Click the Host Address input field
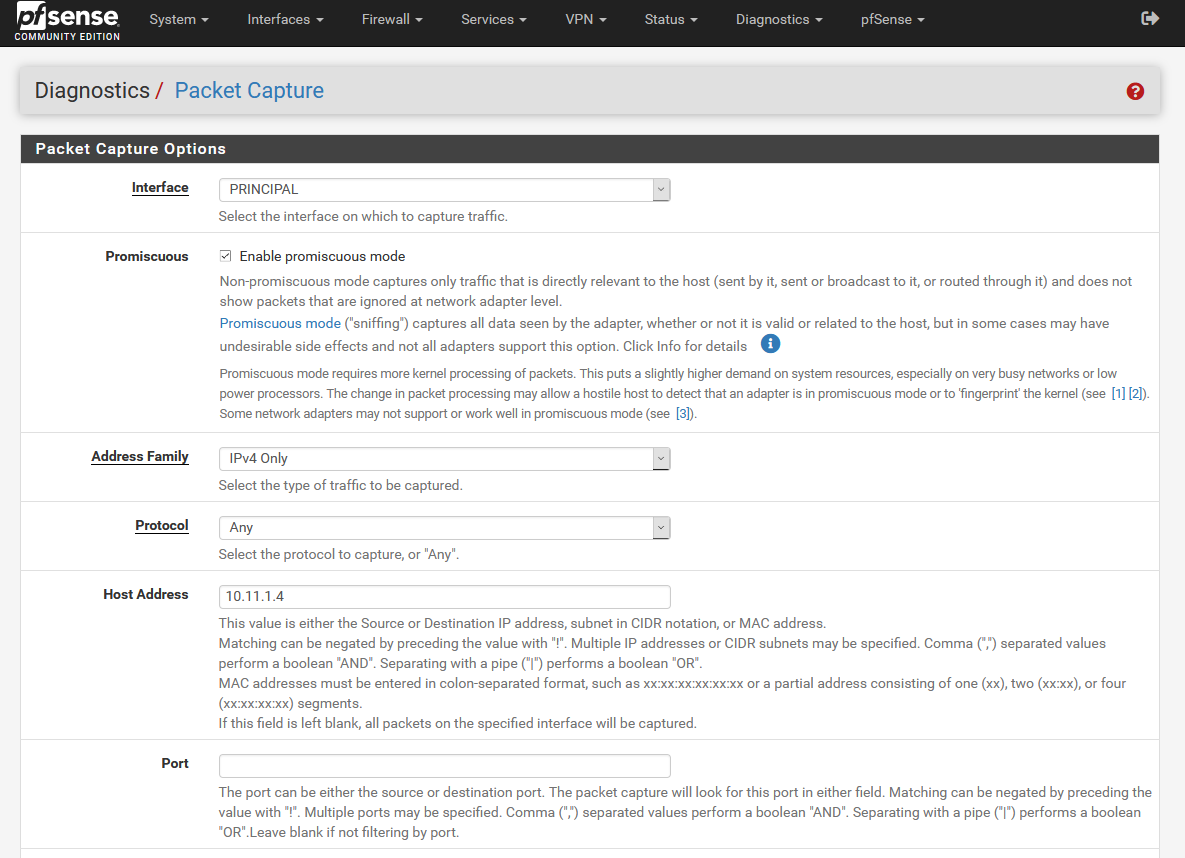1185x858 pixels. click(x=444, y=596)
